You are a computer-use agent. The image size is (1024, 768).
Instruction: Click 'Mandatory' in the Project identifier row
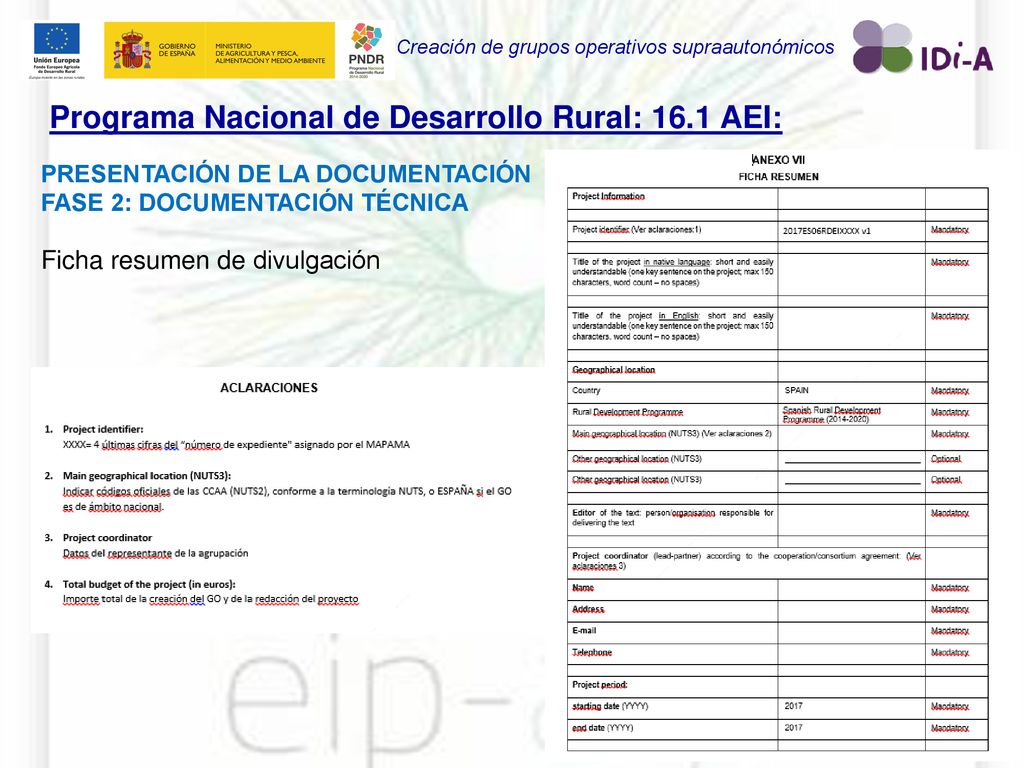tap(950, 230)
